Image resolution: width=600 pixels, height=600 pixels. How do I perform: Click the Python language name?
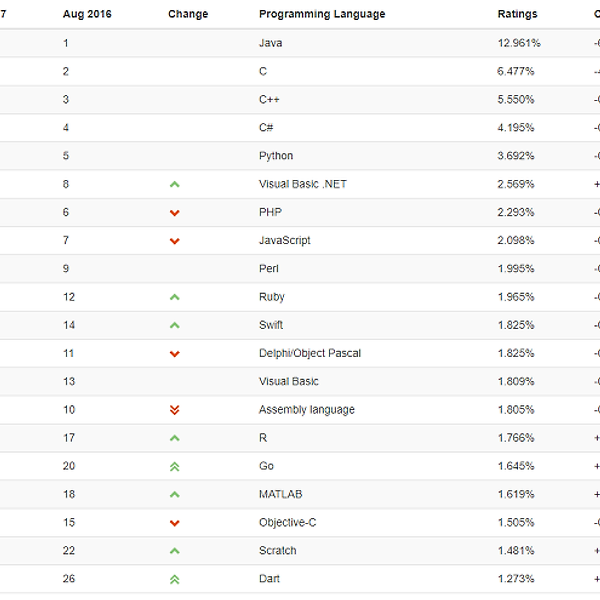[276, 156]
